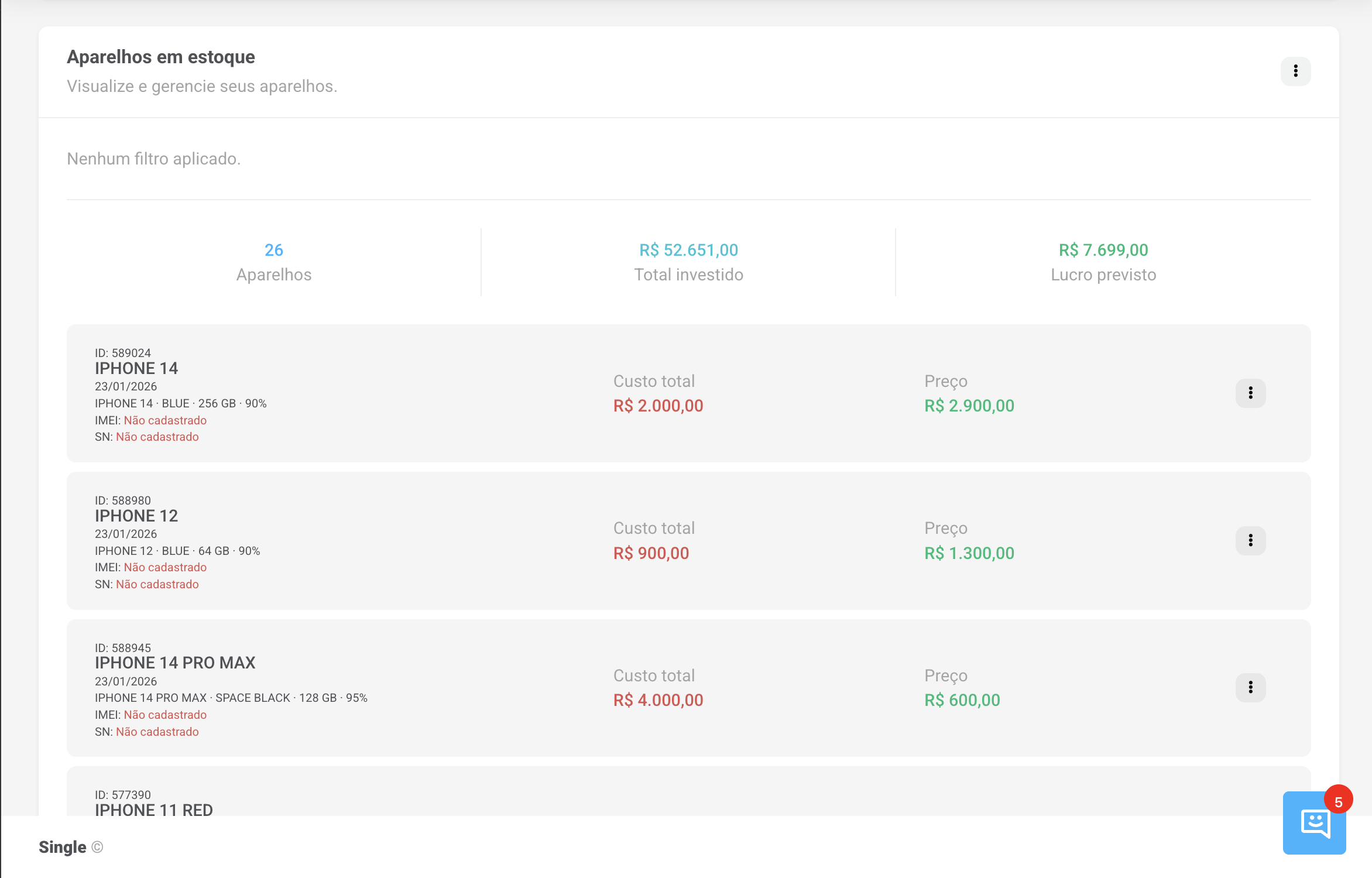Click the chat notification badge showing 5
Image resolution: width=1372 pixels, height=878 pixels.
click(x=1338, y=800)
